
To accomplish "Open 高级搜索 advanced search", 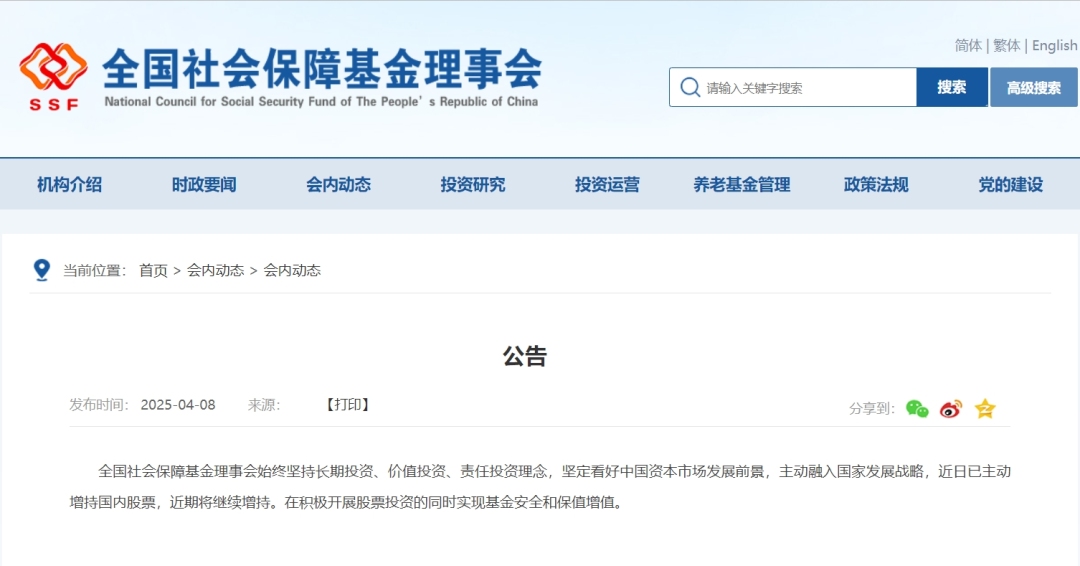I will (1033, 88).
